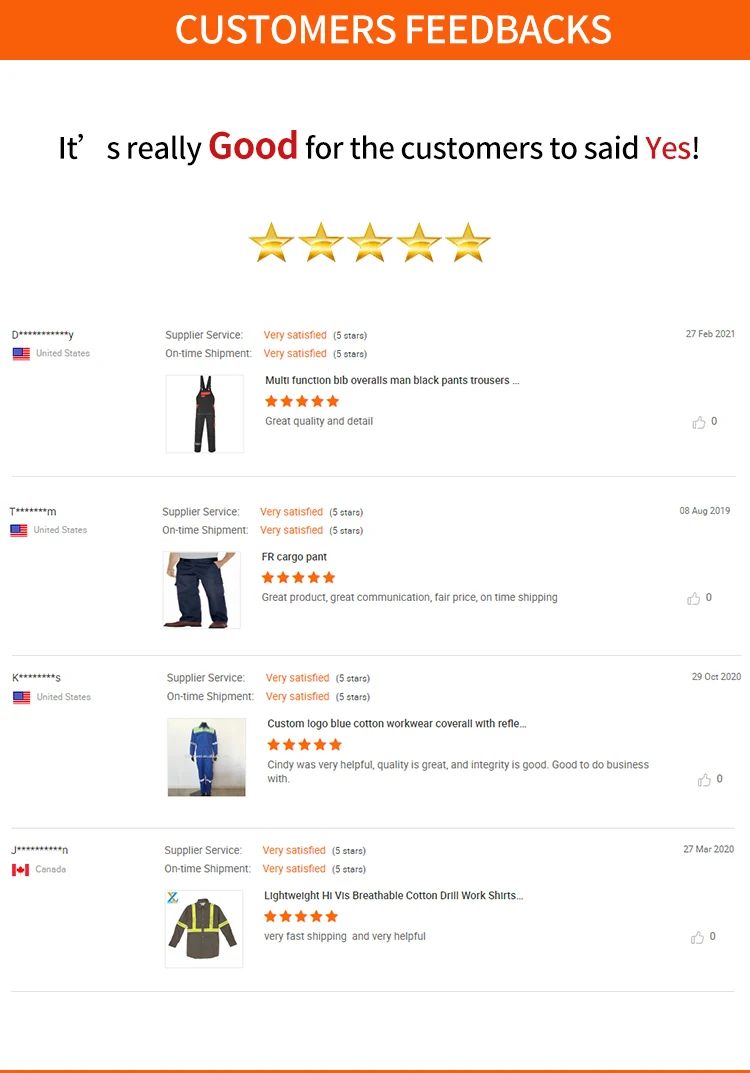Viewport: 750px width, 1073px height.
Task: Click thumbs-up on K***s's coverall review
Action: (705, 780)
